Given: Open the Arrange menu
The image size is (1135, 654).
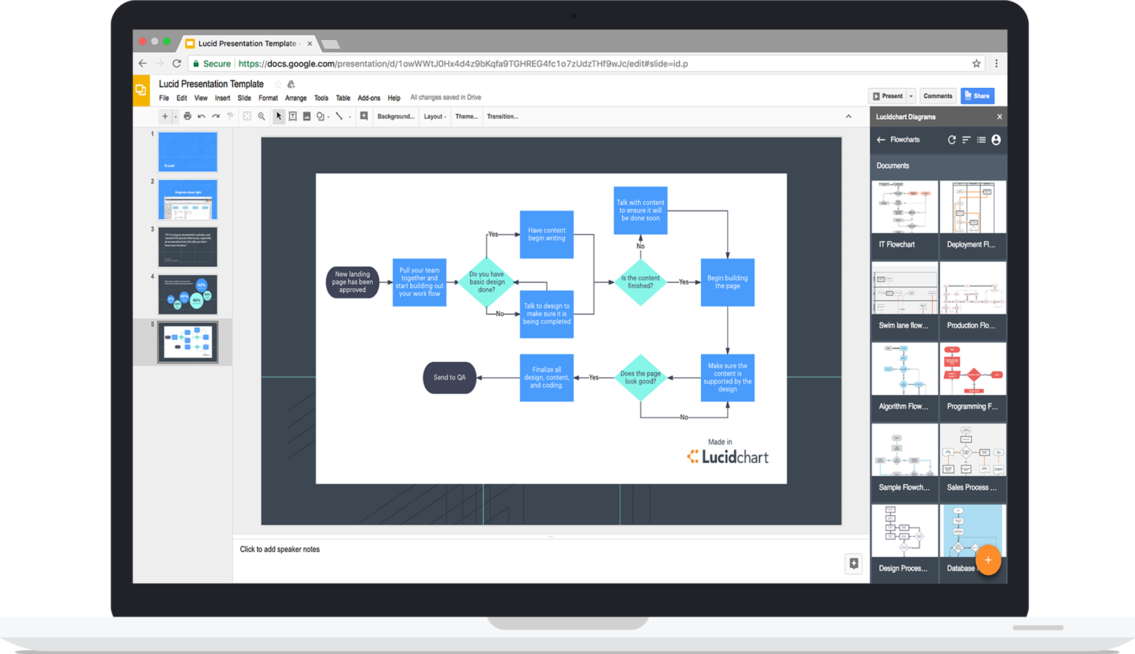Looking at the screenshot, I should pyautogui.click(x=295, y=98).
